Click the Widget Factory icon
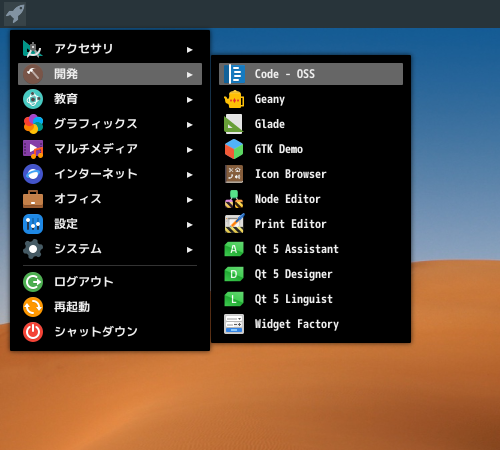Image resolution: width=500 pixels, height=450 pixels. (x=234, y=324)
